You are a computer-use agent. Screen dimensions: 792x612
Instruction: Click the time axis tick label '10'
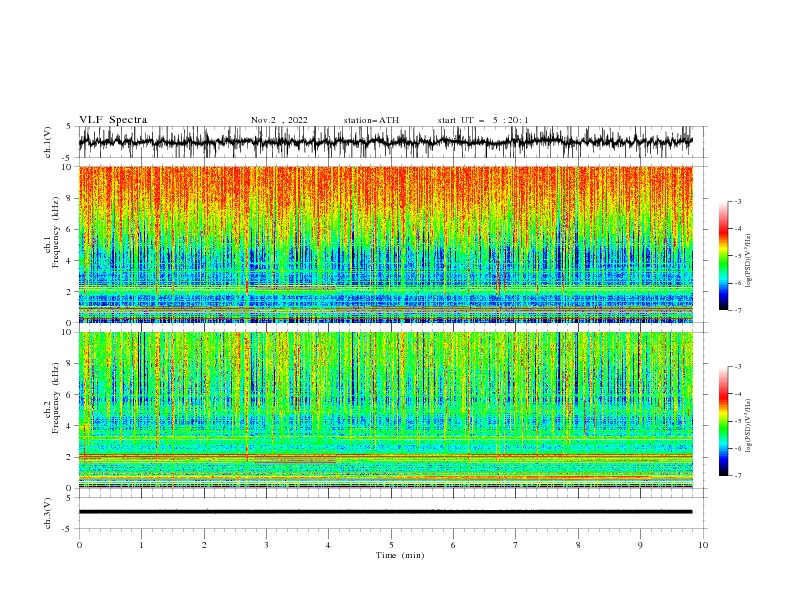point(703,545)
